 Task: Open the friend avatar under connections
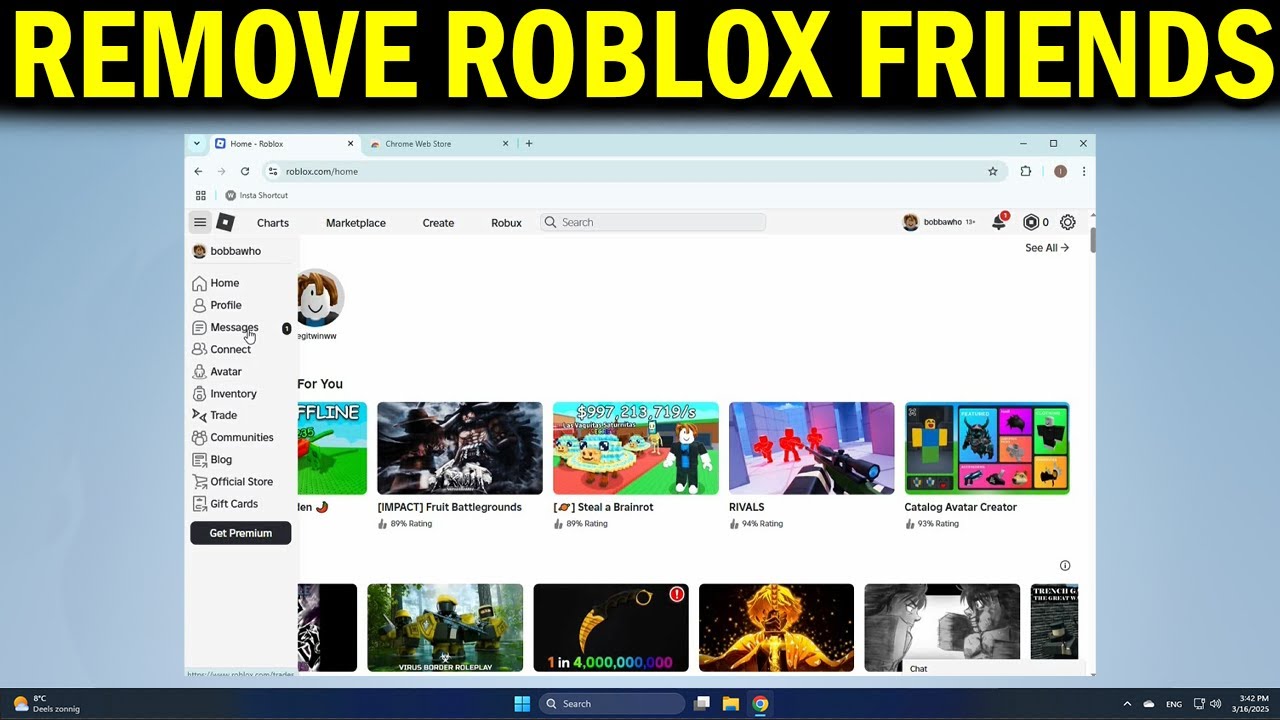319,298
